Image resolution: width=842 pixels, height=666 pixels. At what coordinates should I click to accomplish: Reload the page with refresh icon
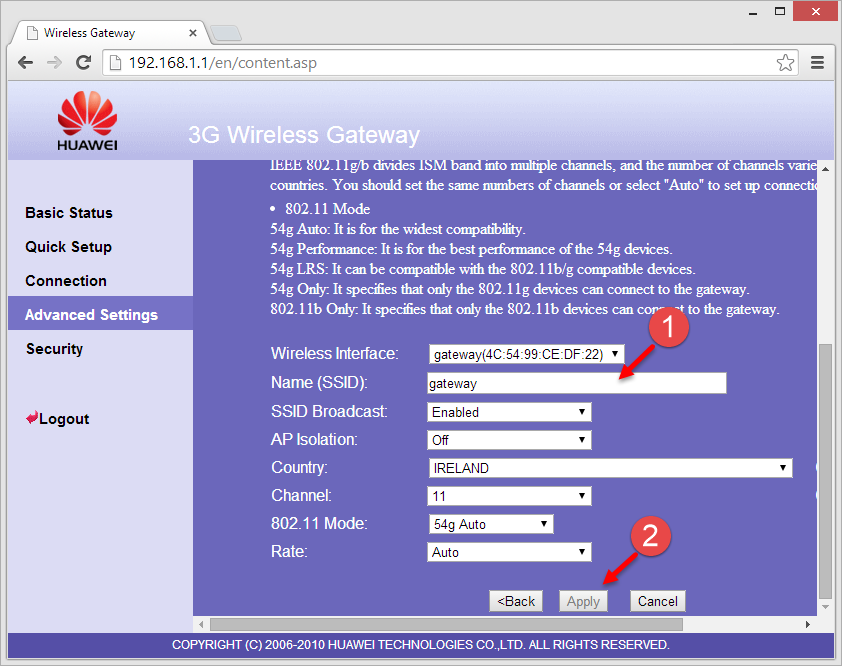click(x=83, y=63)
